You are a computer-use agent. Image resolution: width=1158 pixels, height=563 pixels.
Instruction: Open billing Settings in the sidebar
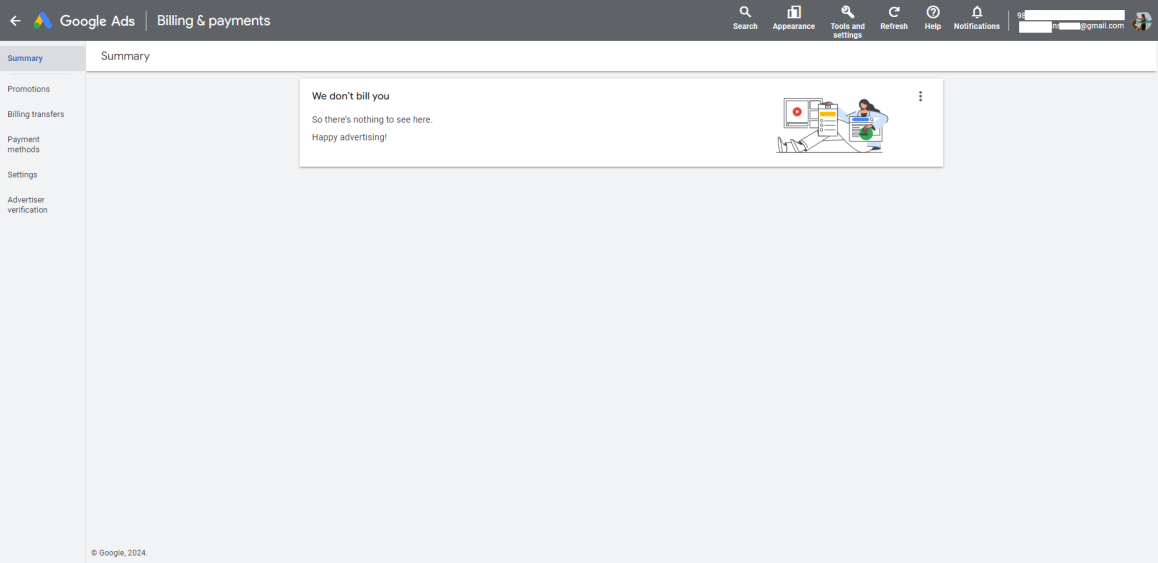click(x=22, y=175)
